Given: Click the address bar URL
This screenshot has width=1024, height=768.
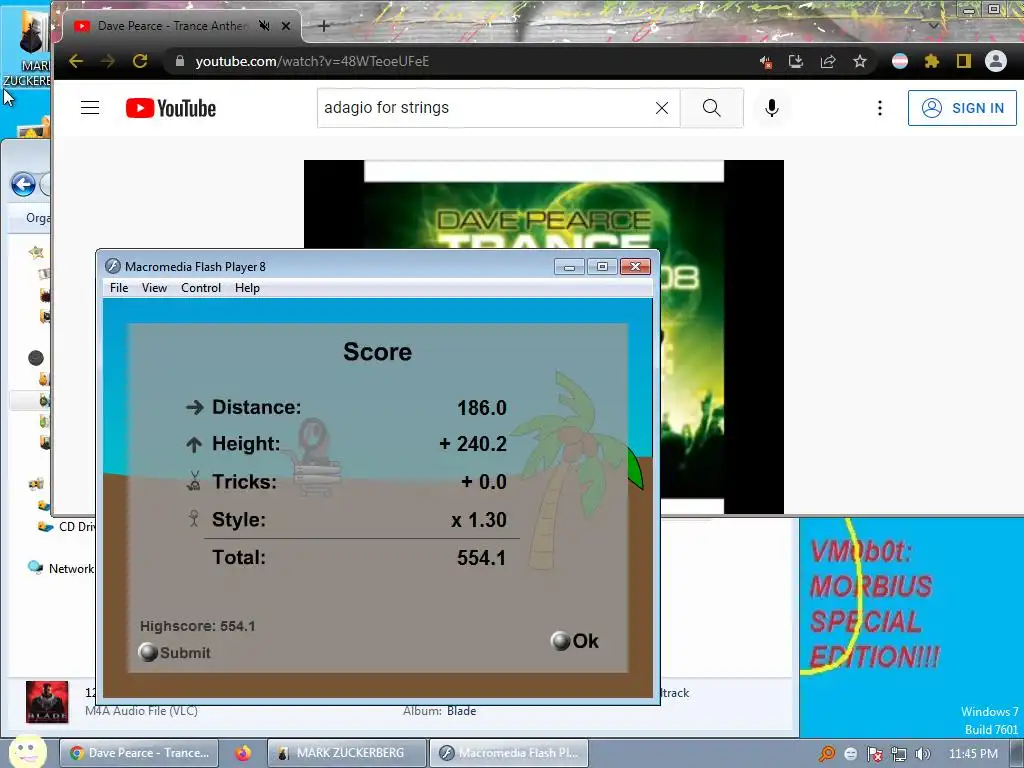Looking at the screenshot, I should (312, 61).
